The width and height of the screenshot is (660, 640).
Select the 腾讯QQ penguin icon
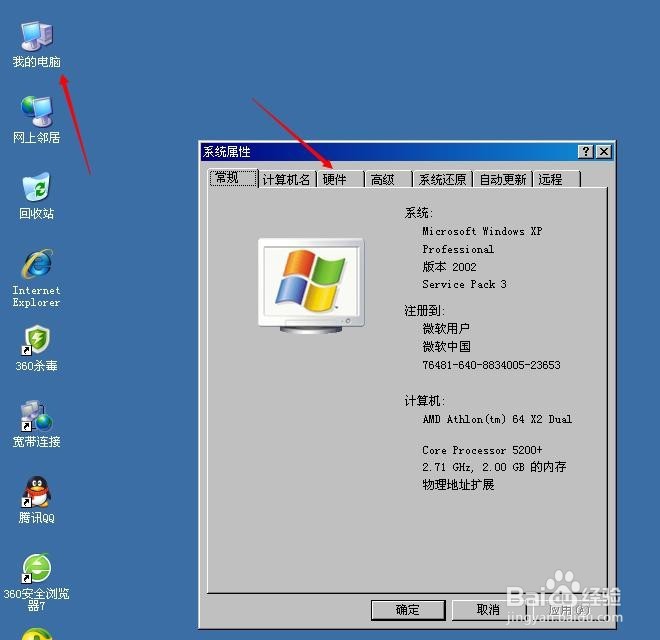(x=37, y=500)
